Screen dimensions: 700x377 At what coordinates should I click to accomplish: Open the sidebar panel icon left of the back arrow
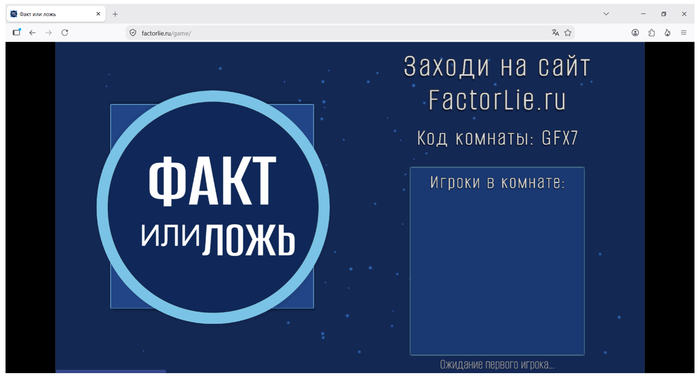click(17, 32)
